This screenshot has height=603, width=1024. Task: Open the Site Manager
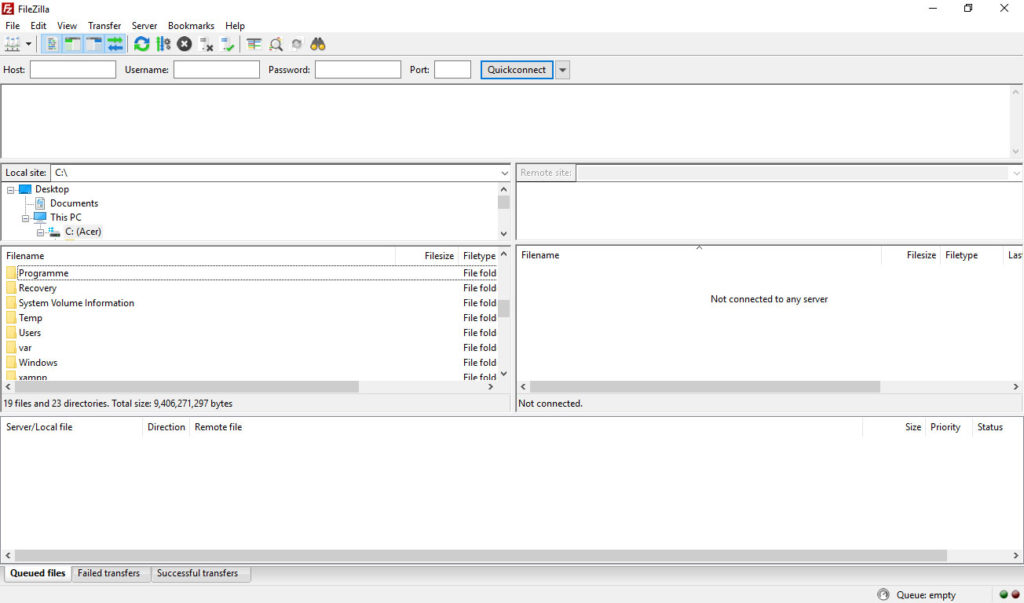pyautogui.click(x=13, y=43)
